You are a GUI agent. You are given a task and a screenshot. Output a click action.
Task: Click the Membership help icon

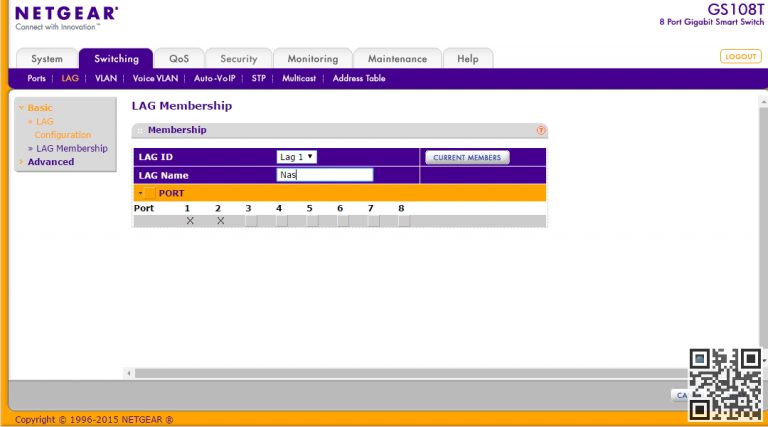click(x=541, y=130)
